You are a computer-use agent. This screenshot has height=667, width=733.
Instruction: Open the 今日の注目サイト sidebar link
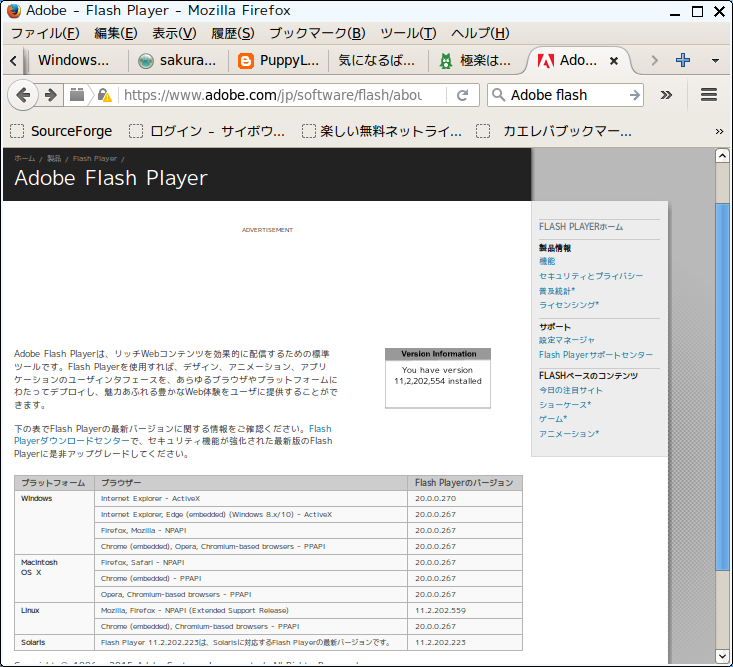pos(571,390)
